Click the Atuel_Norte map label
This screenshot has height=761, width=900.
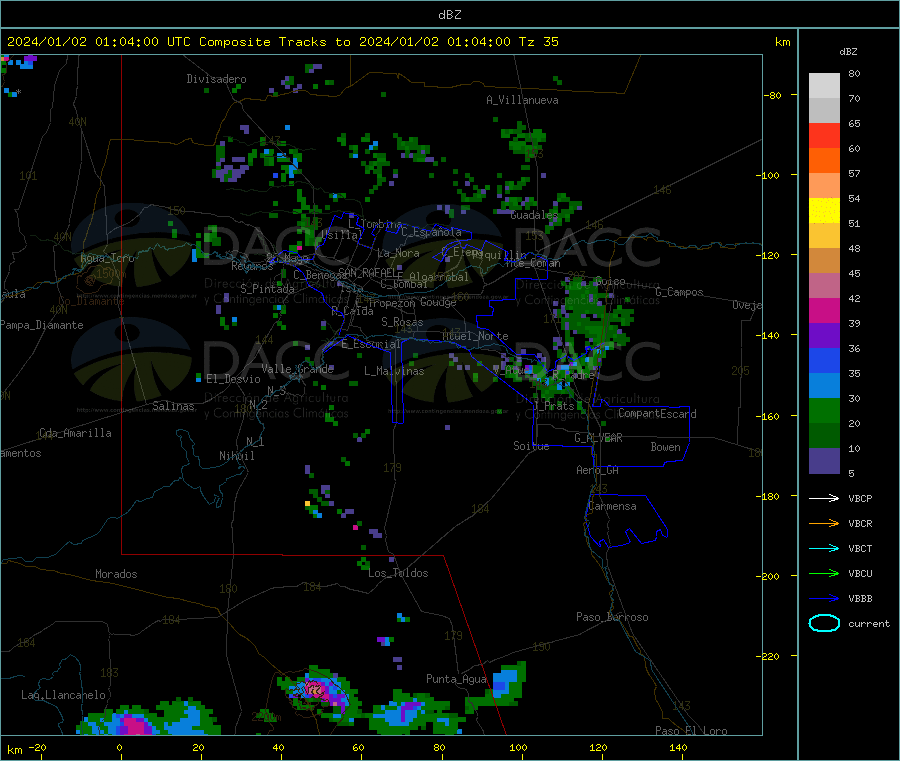(475, 336)
